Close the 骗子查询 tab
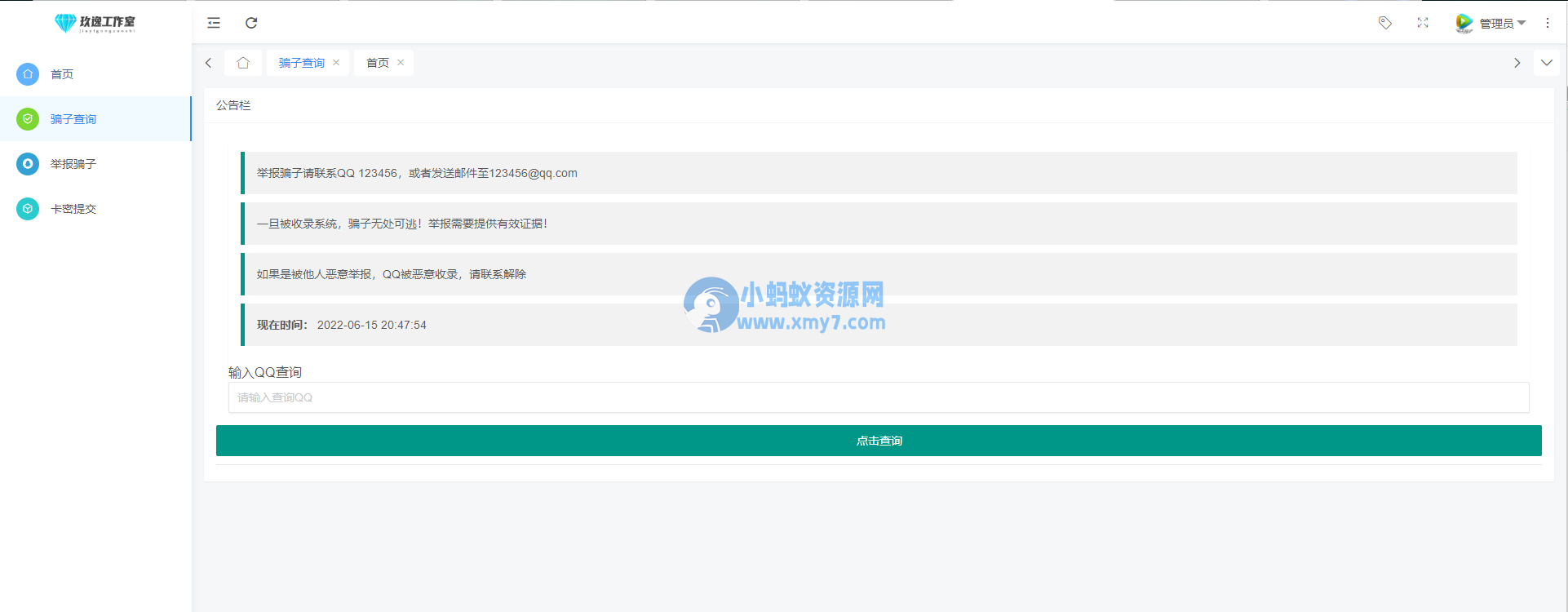This screenshot has width=1568, height=612. point(336,63)
